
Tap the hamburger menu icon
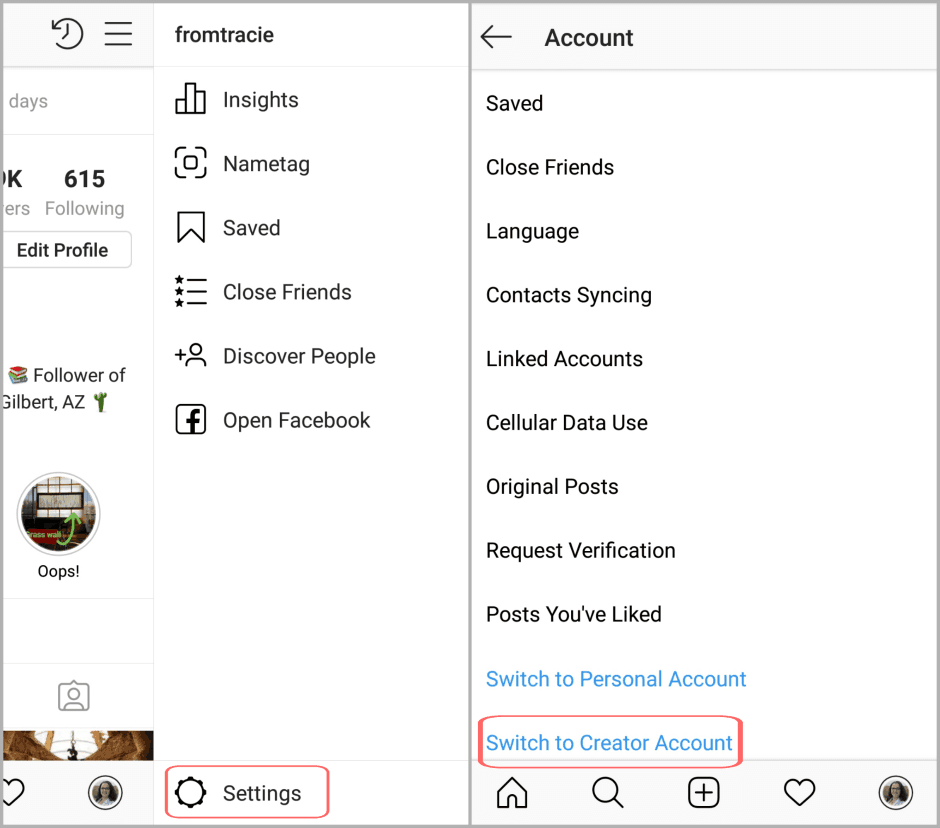point(118,34)
